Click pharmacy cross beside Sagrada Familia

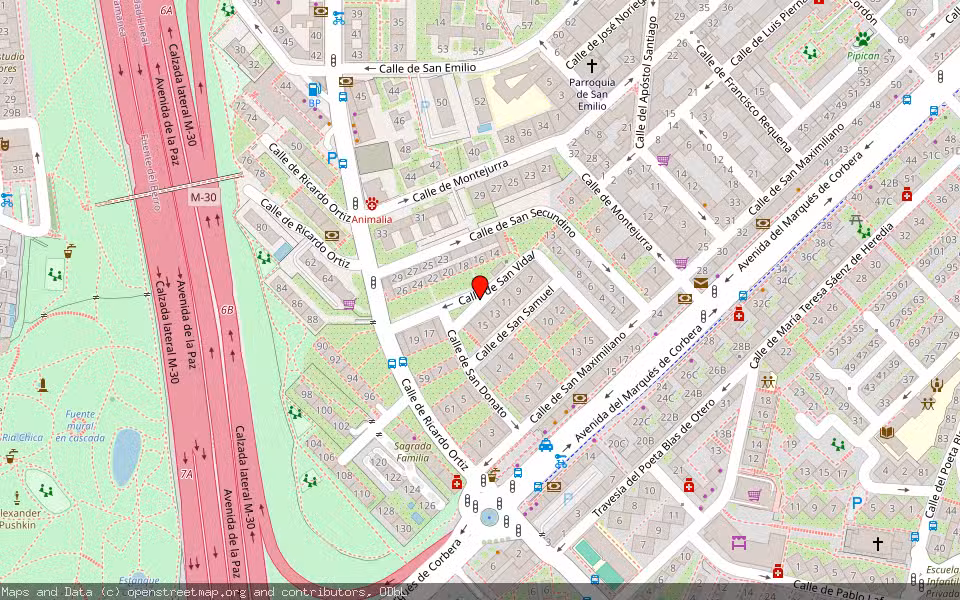tap(457, 483)
